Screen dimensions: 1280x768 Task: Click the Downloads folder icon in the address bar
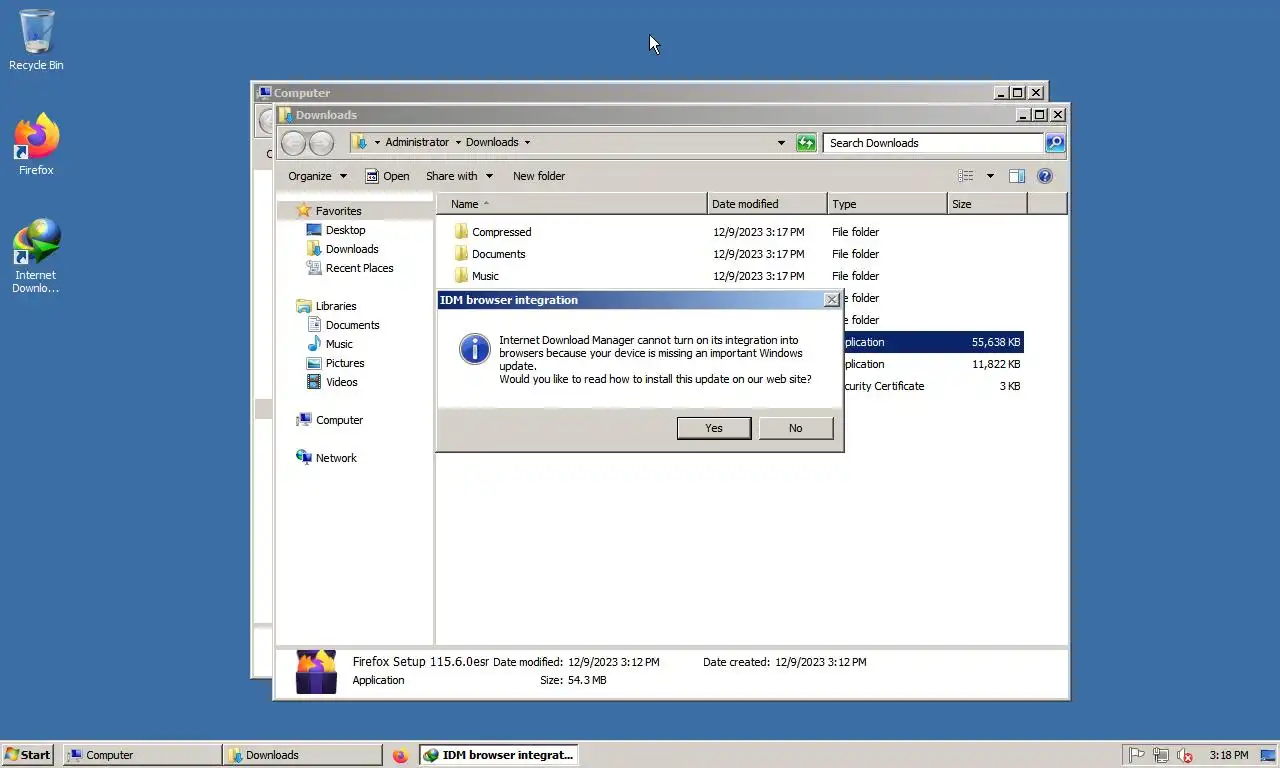coord(360,142)
